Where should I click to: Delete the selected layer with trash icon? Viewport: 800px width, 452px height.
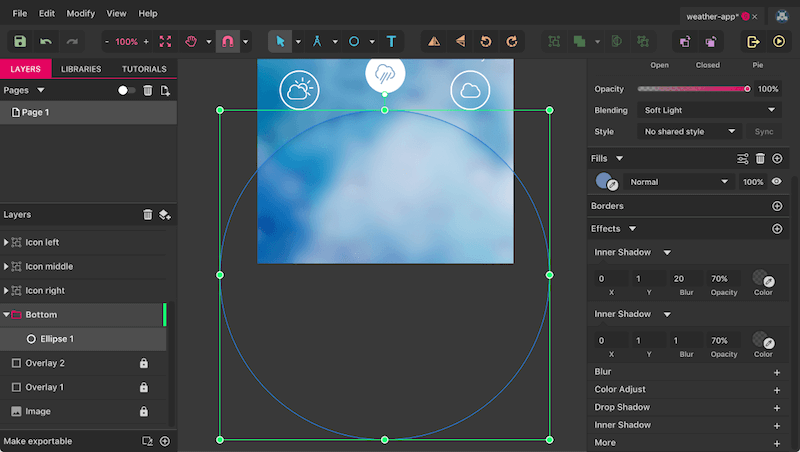click(148, 215)
